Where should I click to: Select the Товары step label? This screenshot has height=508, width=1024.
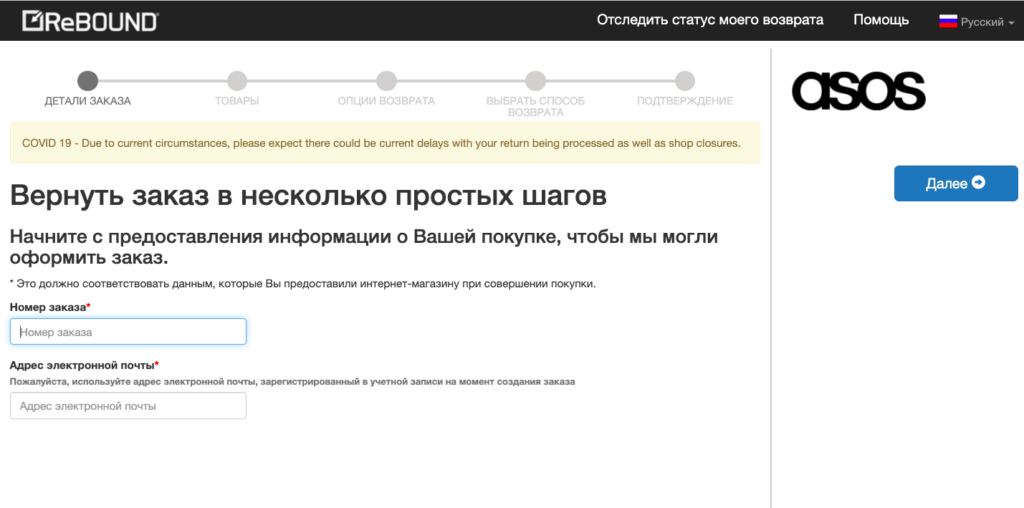tap(237, 101)
